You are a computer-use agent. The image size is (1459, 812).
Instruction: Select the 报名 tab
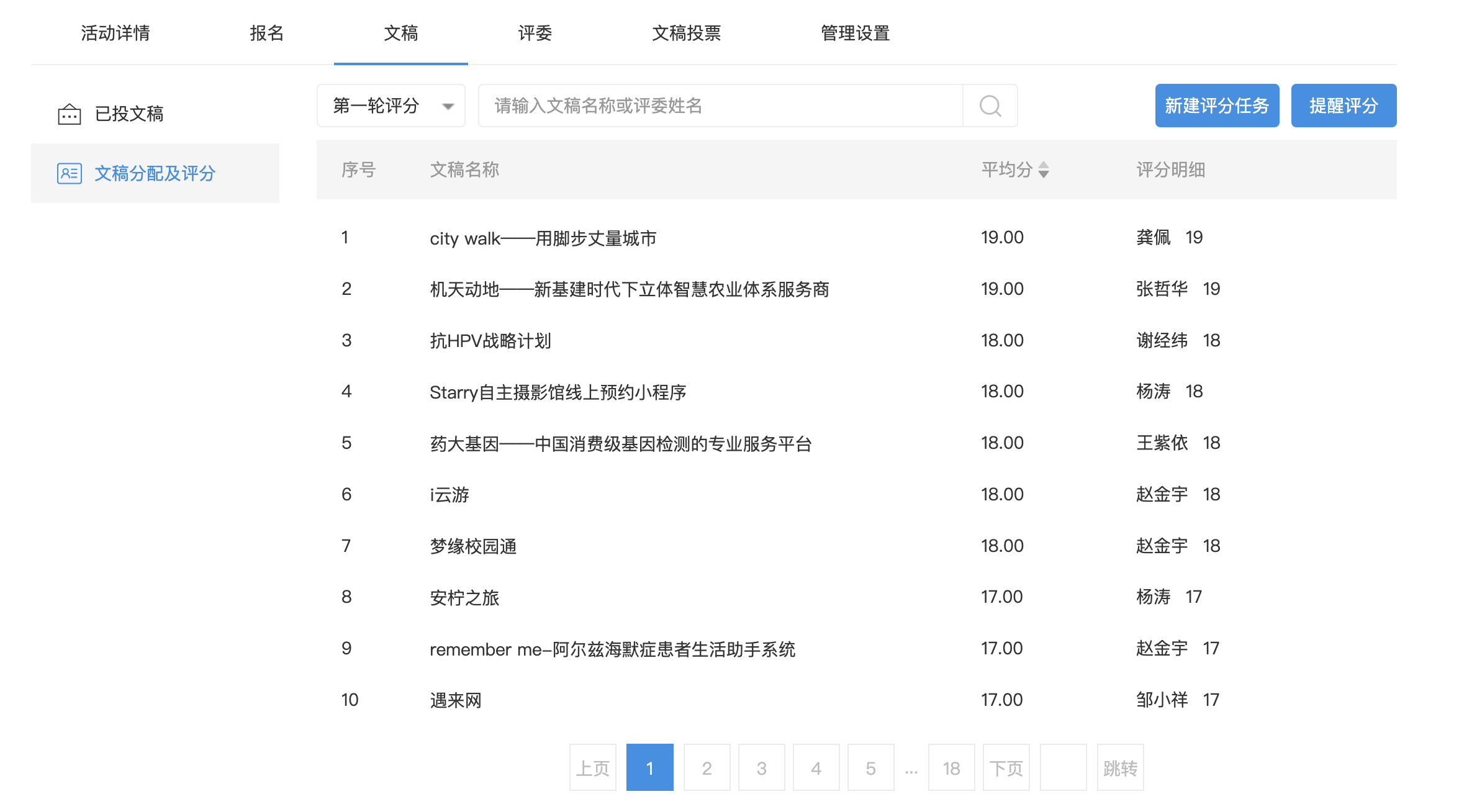[267, 33]
